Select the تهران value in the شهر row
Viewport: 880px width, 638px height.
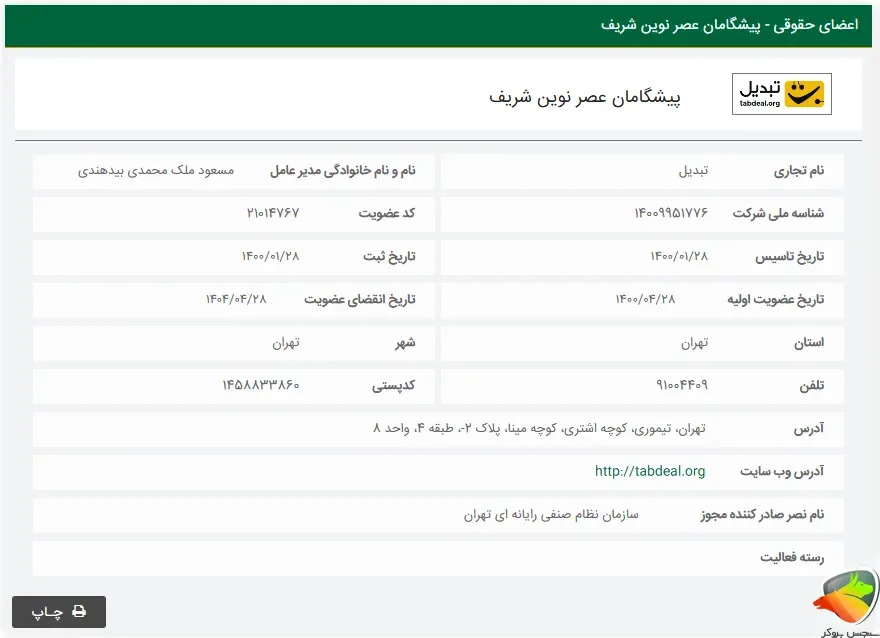tap(286, 342)
